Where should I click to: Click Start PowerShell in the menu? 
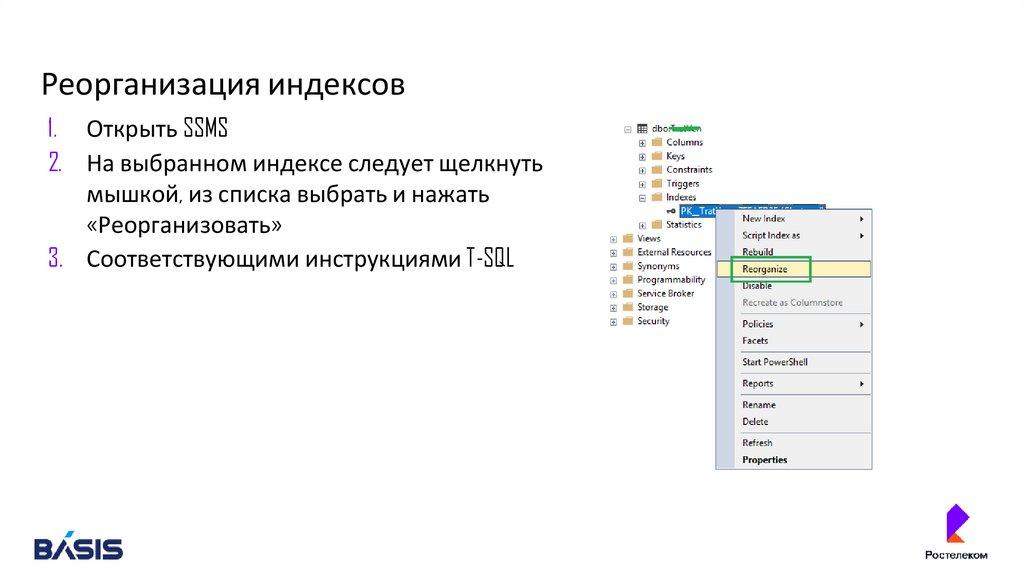pos(774,362)
